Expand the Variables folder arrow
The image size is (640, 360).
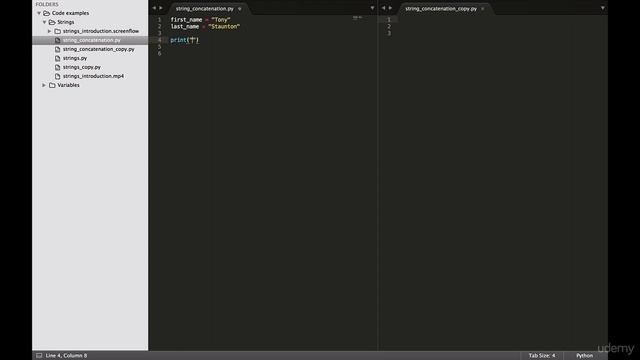(x=44, y=85)
